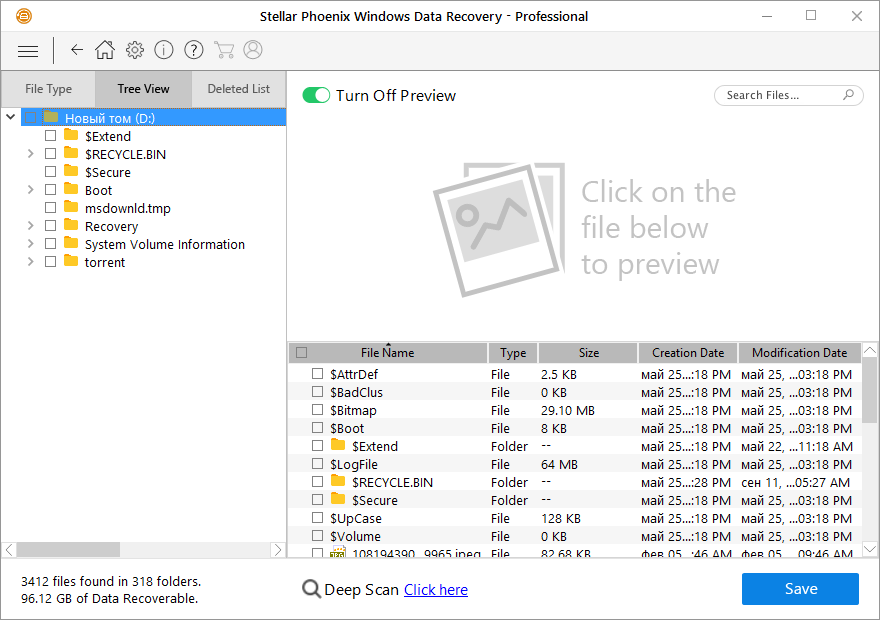Select the $Secure folder icon in tree
The width and height of the screenshot is (880, 620).
coord(71,171)
